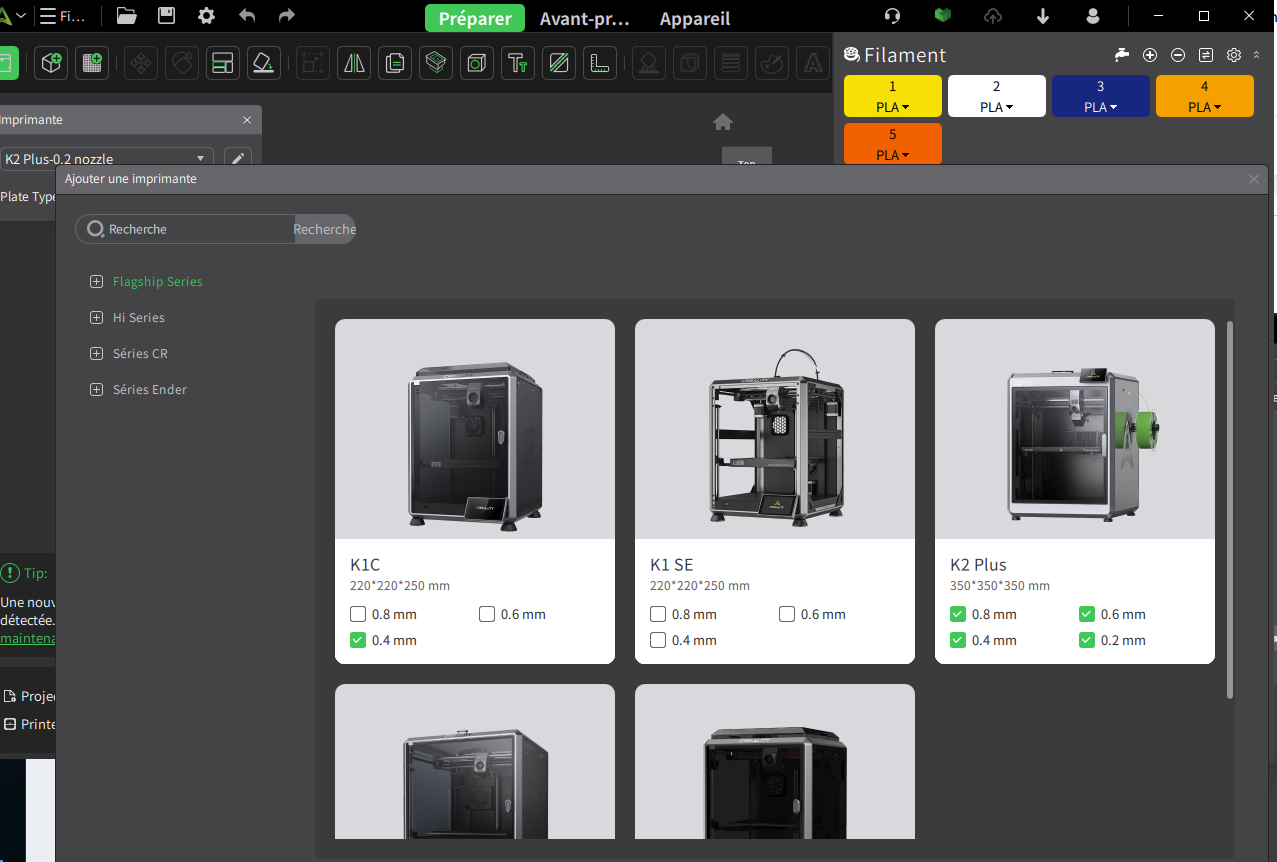1277x862 pixels.
Task: Select the auto-arrange layout tool
Action: pos(223,63)
